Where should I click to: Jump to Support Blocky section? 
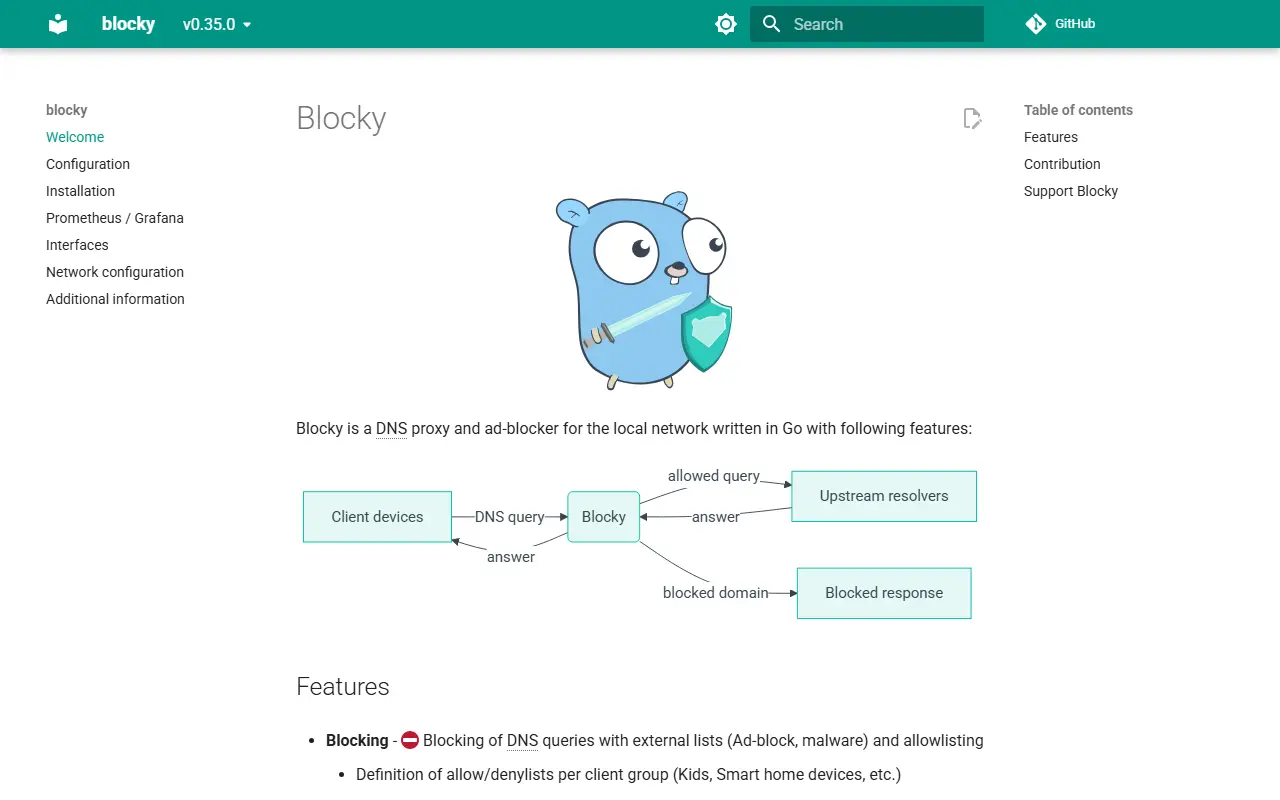click(1071, 191)
